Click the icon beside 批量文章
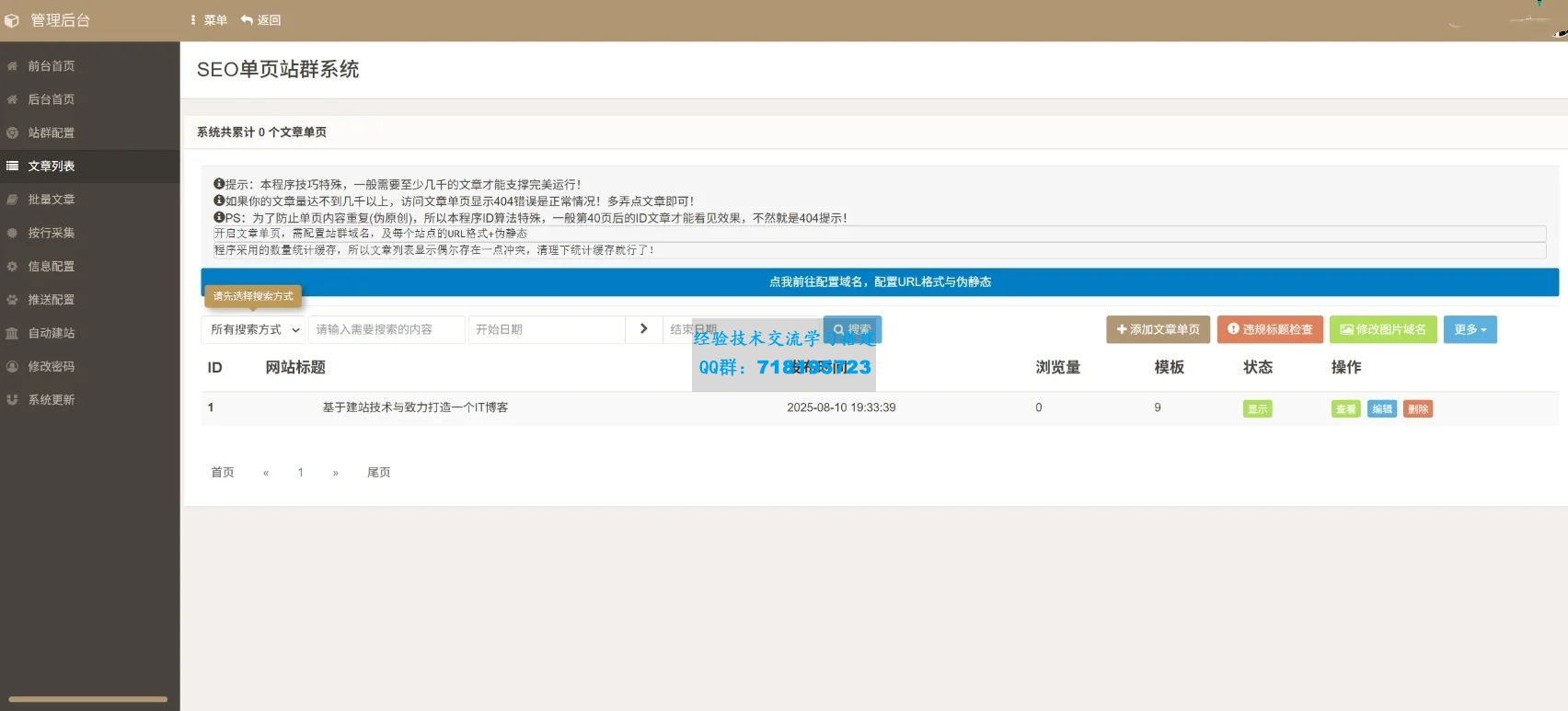Viewport: 1568px width, 711px height. click(12, 200)
